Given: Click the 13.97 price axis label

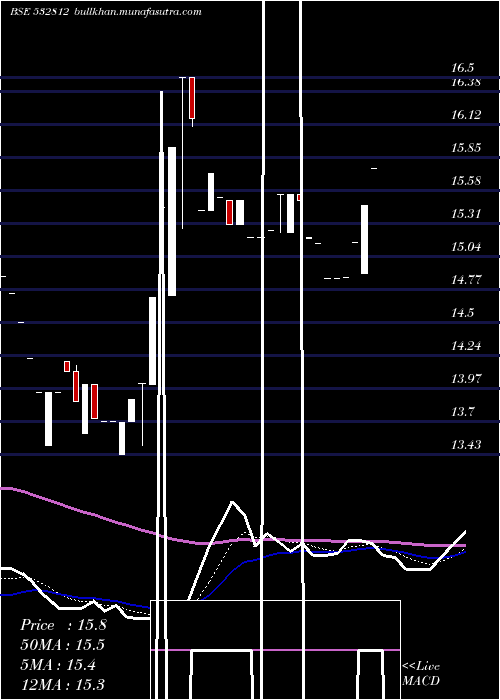Looking at the screenshot, I should click(x=466, y=379).
